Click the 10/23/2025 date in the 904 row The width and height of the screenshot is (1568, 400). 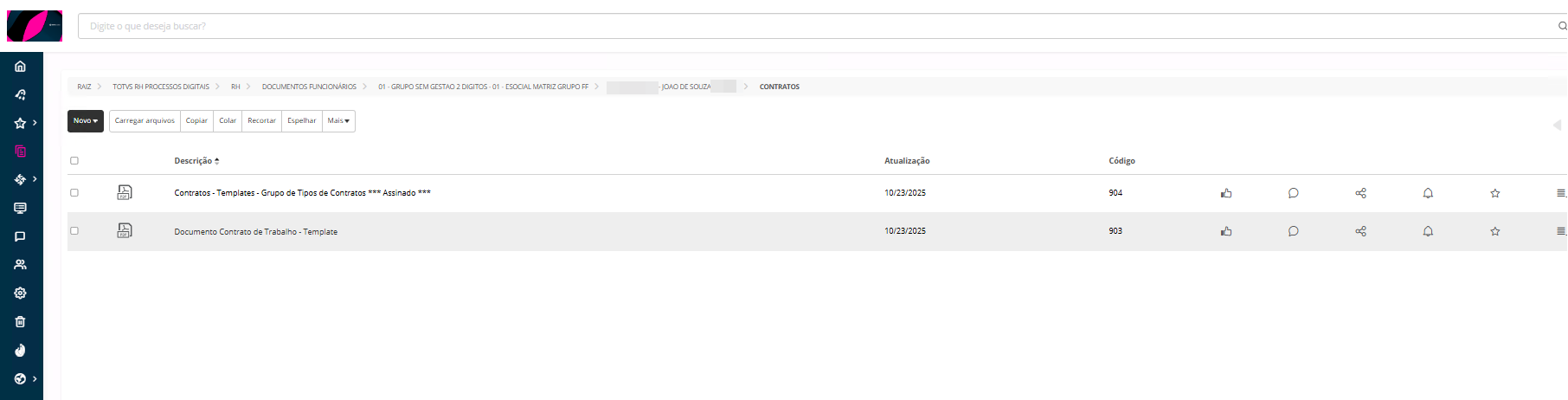[905, 193]
